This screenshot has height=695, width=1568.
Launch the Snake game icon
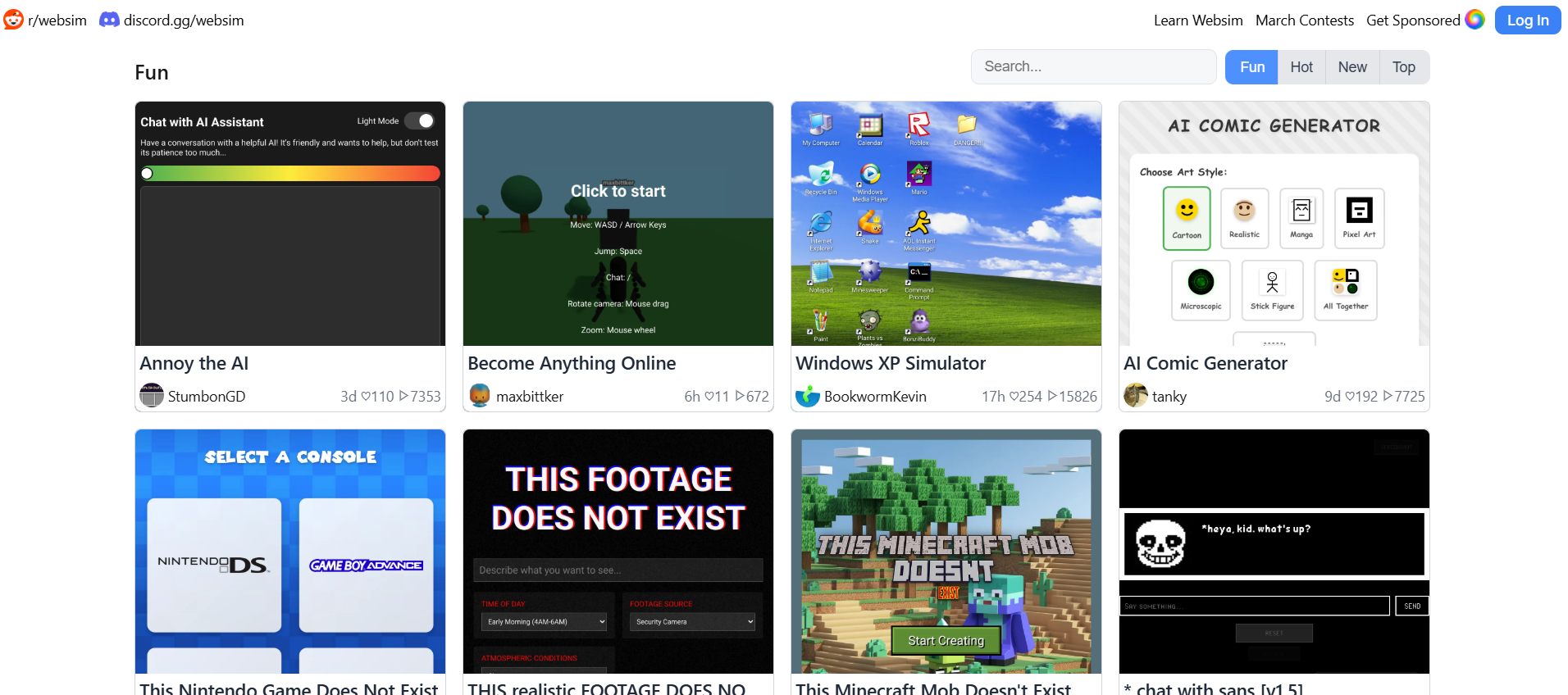870,228
